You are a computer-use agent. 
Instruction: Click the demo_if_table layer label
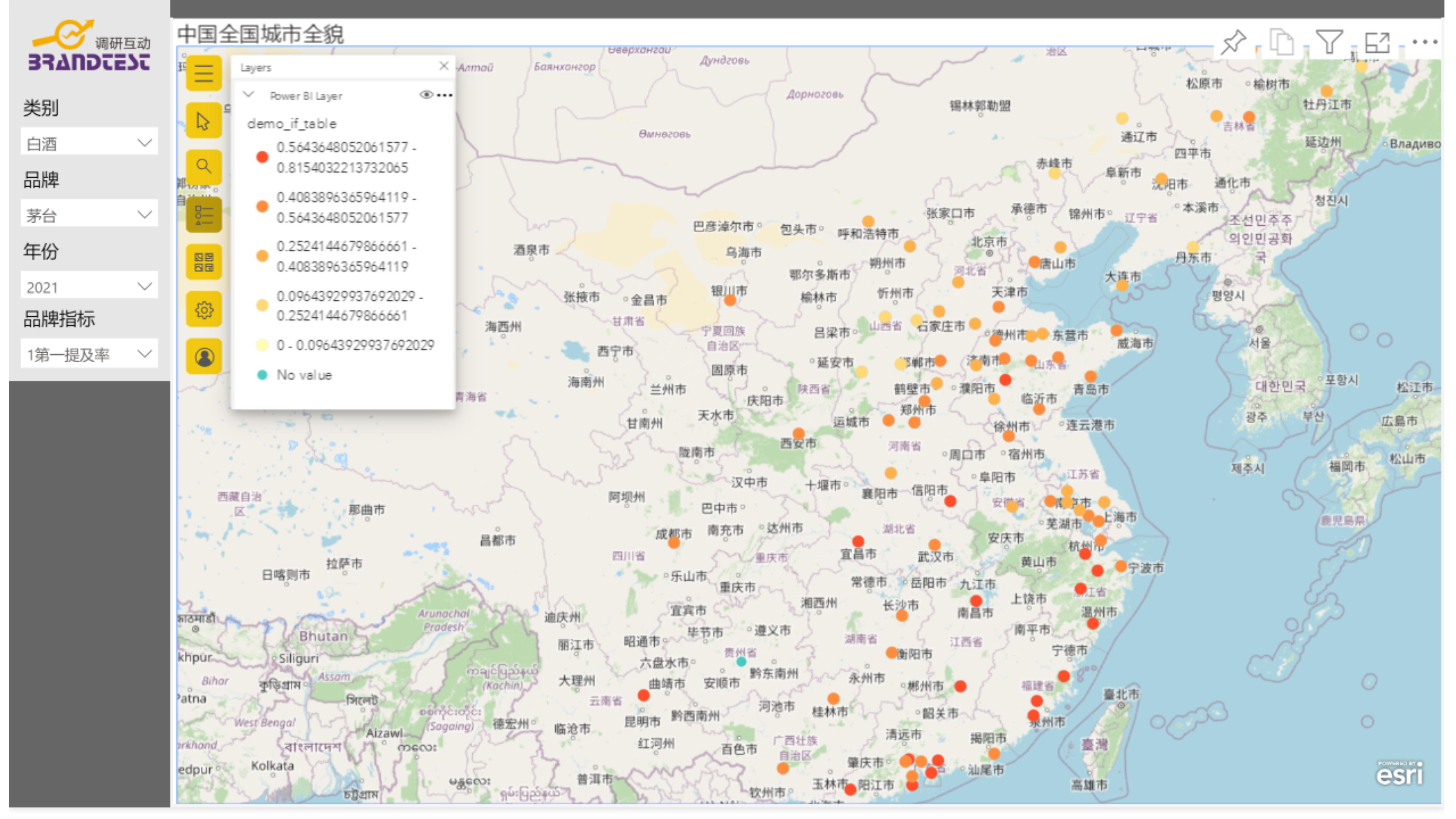click(292, 124)
